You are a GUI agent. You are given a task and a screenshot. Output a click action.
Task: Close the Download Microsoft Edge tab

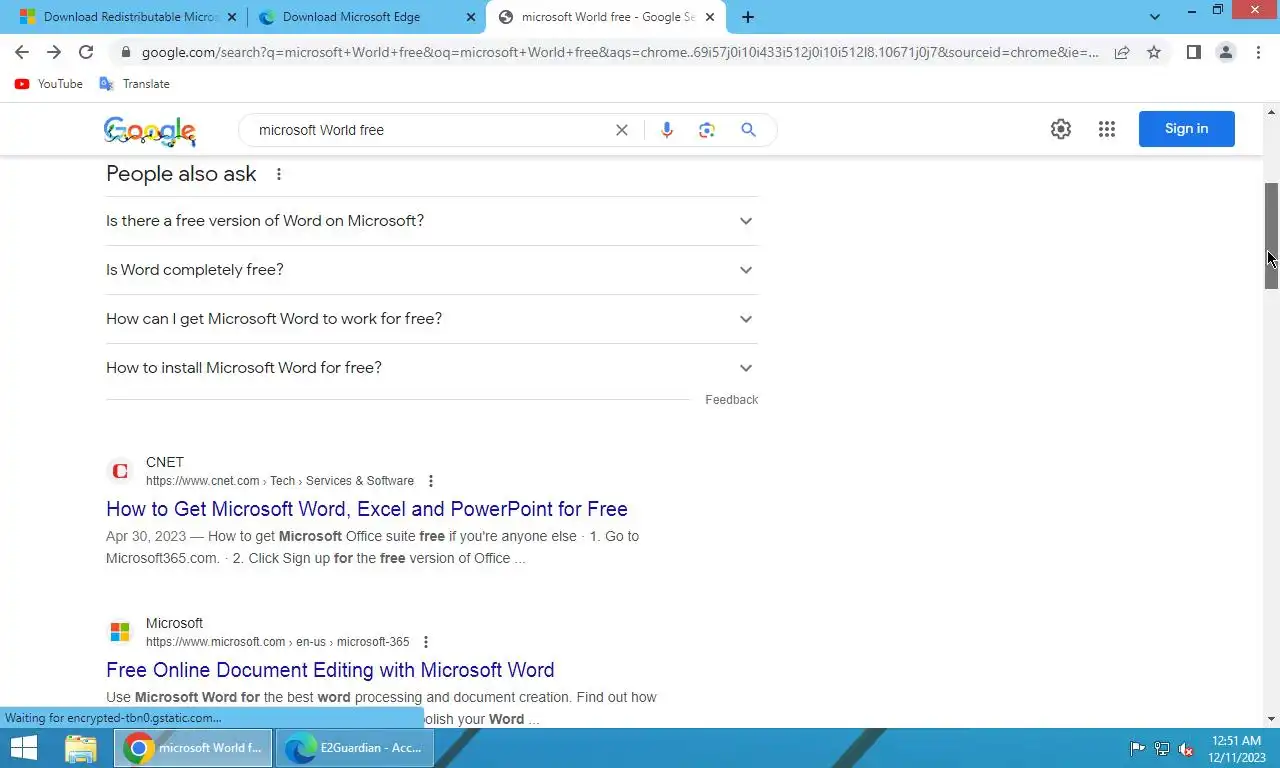point(470,17)
